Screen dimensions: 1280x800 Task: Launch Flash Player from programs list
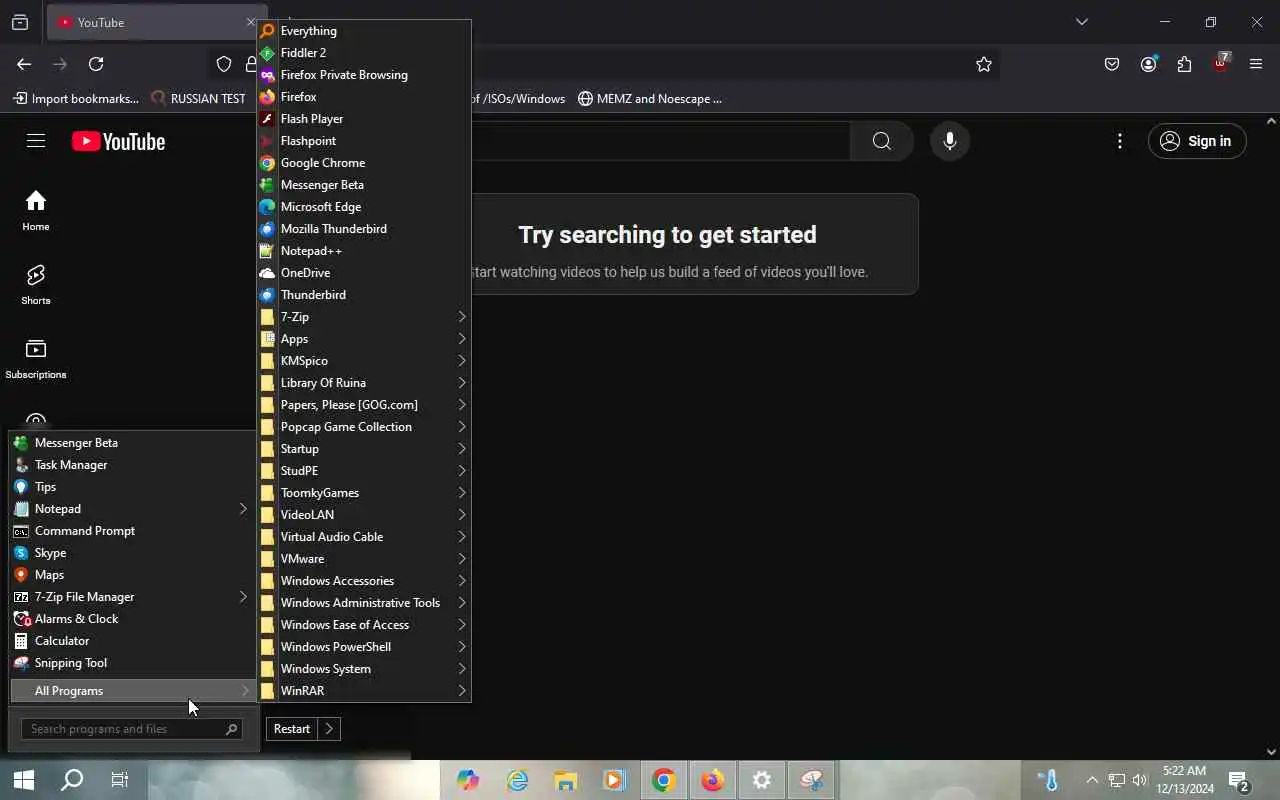tap(364, 119)
